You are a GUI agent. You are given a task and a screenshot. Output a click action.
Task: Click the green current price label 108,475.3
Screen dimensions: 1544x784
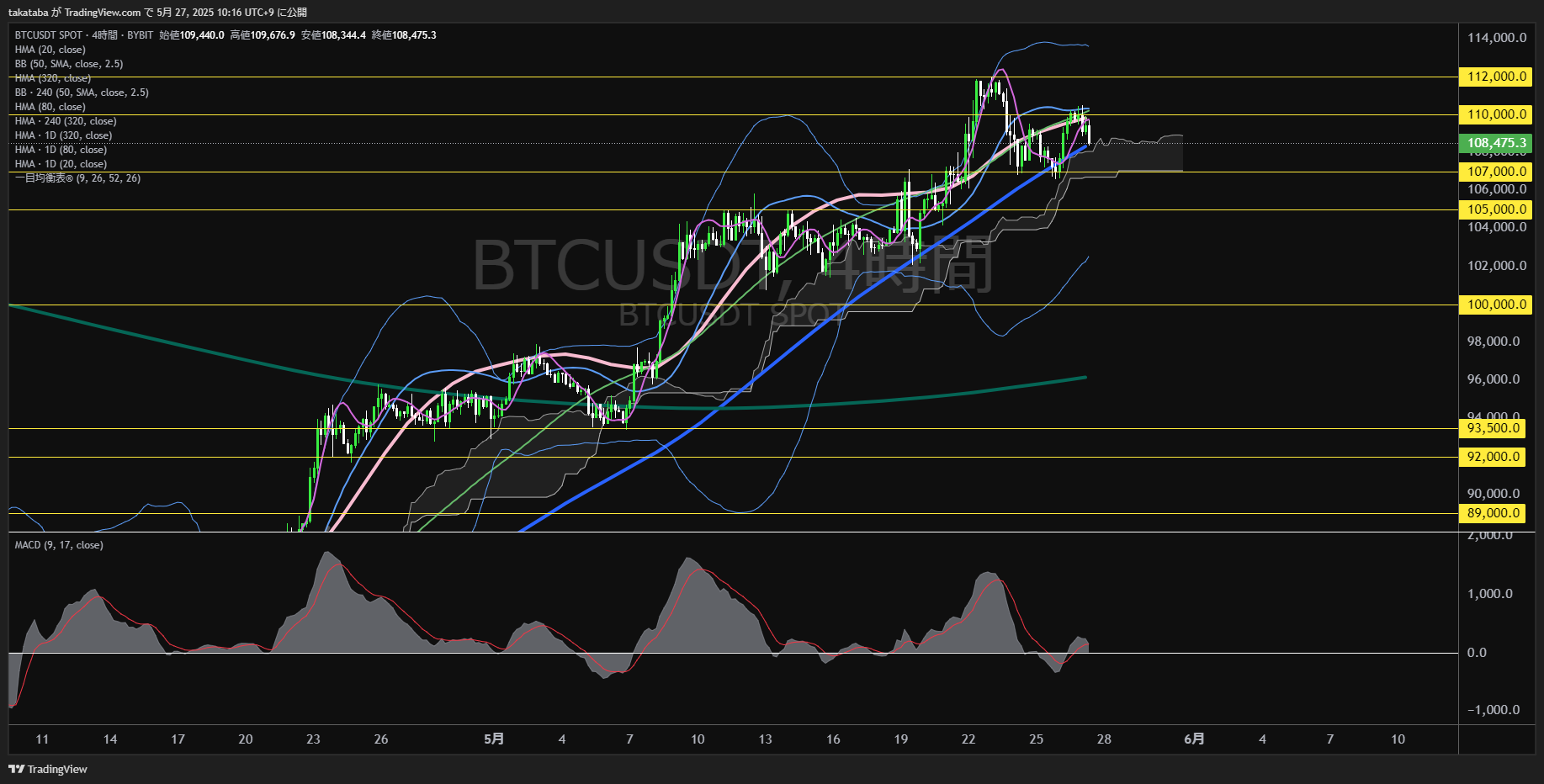pyautogui.click(x=1496, y=143)
